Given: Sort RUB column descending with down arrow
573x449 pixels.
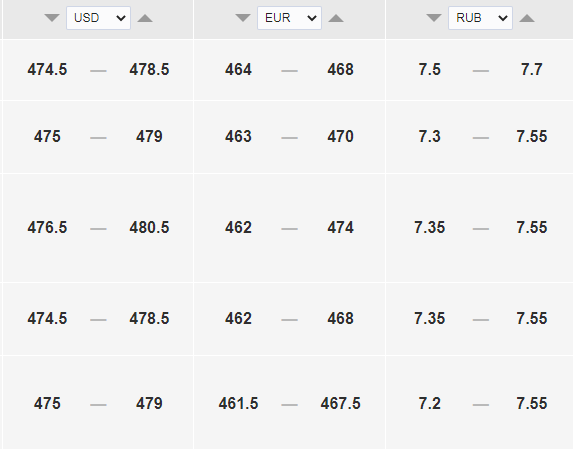Looking at the screenshot, I should (x=434, y=18).
